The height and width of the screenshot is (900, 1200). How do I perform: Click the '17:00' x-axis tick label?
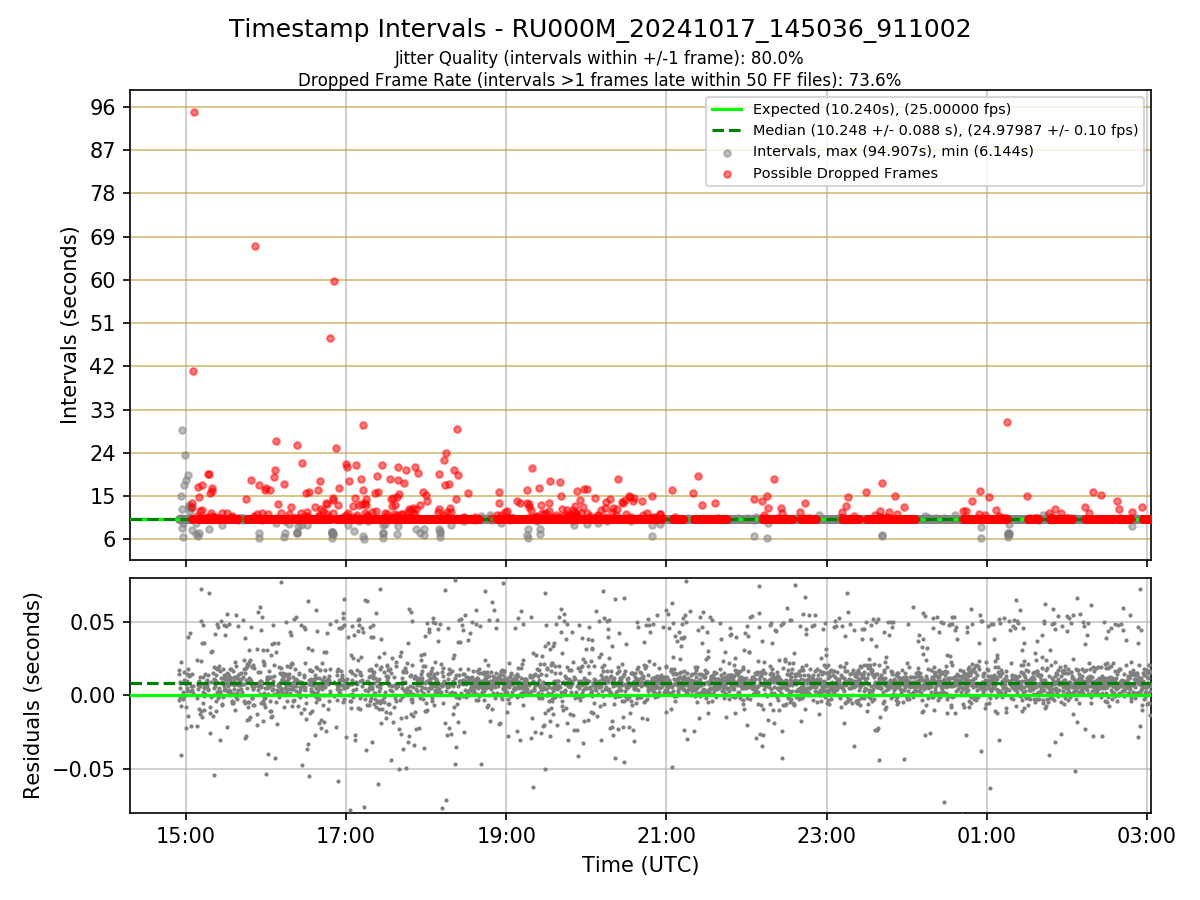pyautogui.click(x=346, y=834)
